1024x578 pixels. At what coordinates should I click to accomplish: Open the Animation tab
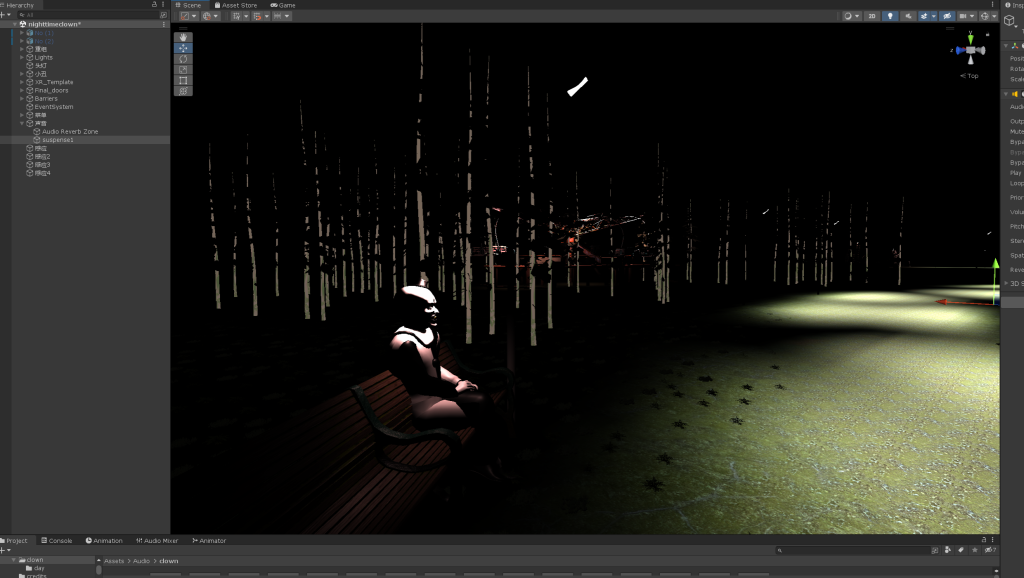(104, 541)
